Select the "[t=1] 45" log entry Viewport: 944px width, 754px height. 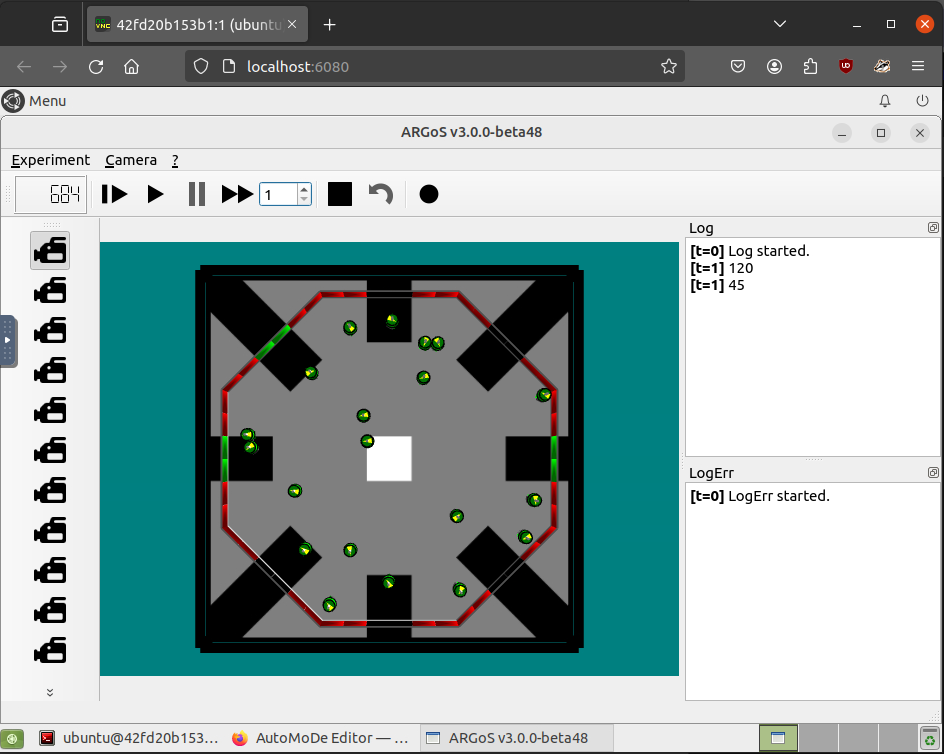point(717,285)
